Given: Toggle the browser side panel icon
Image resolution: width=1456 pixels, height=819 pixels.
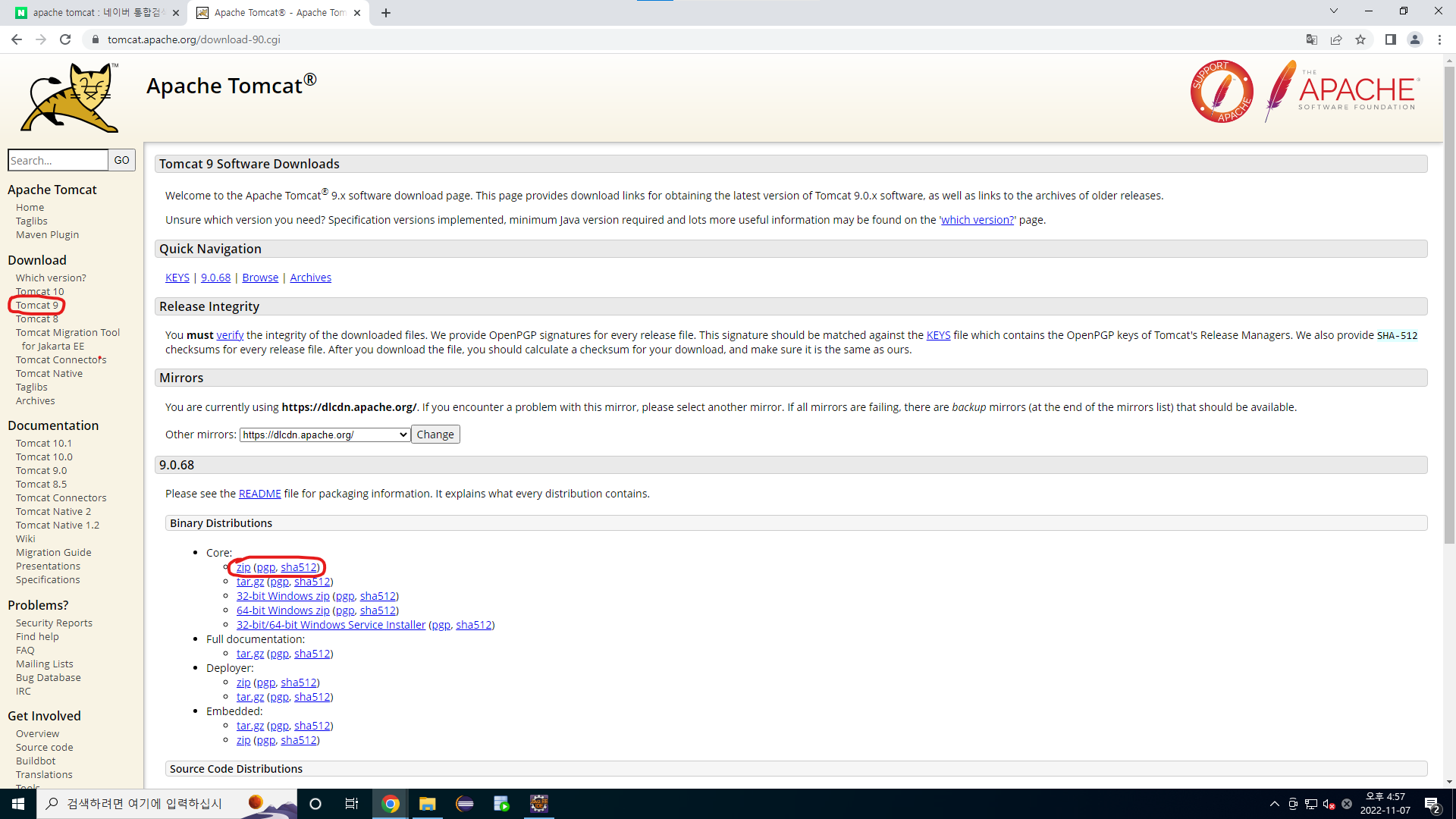Looking at the screenshot, I should tap(1390, 39).
